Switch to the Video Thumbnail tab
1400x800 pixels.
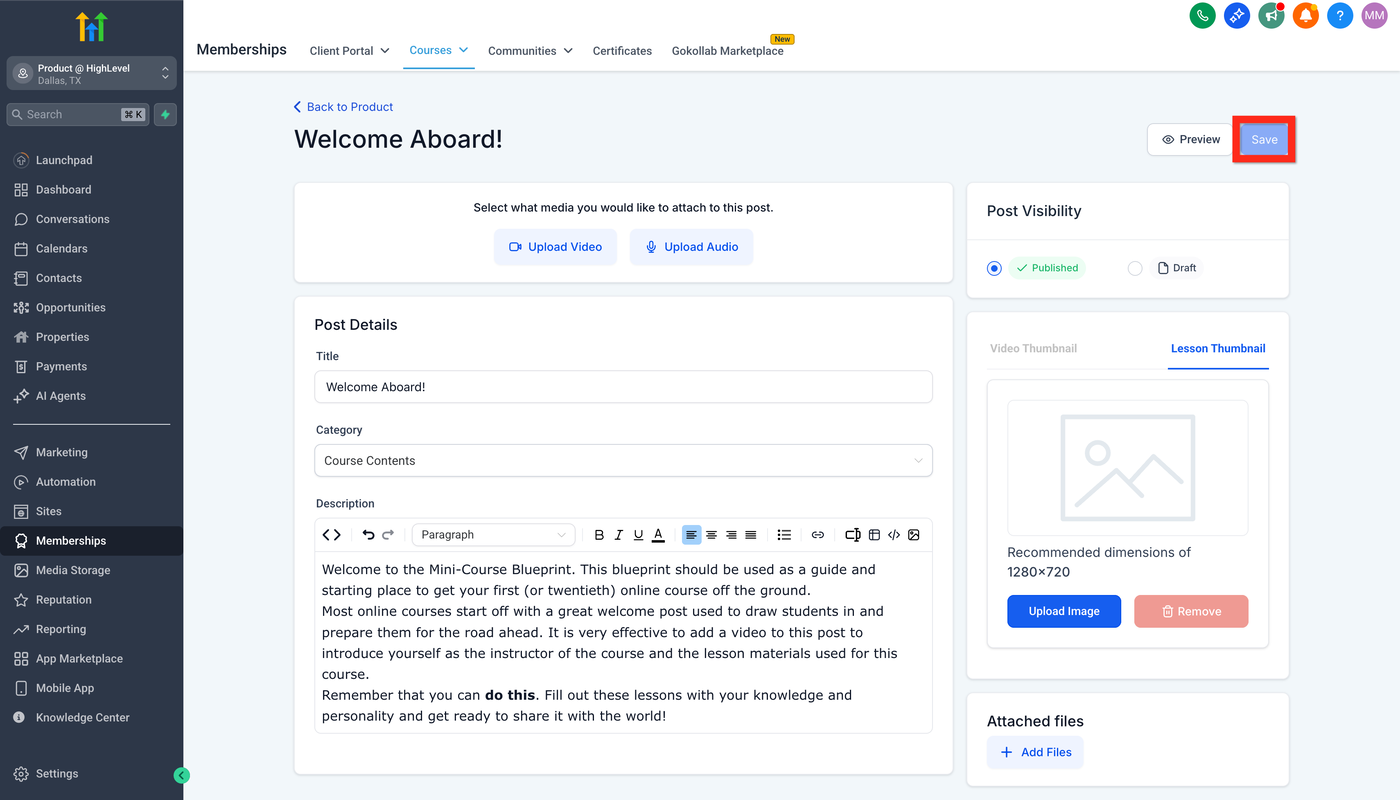point(1033,349)
